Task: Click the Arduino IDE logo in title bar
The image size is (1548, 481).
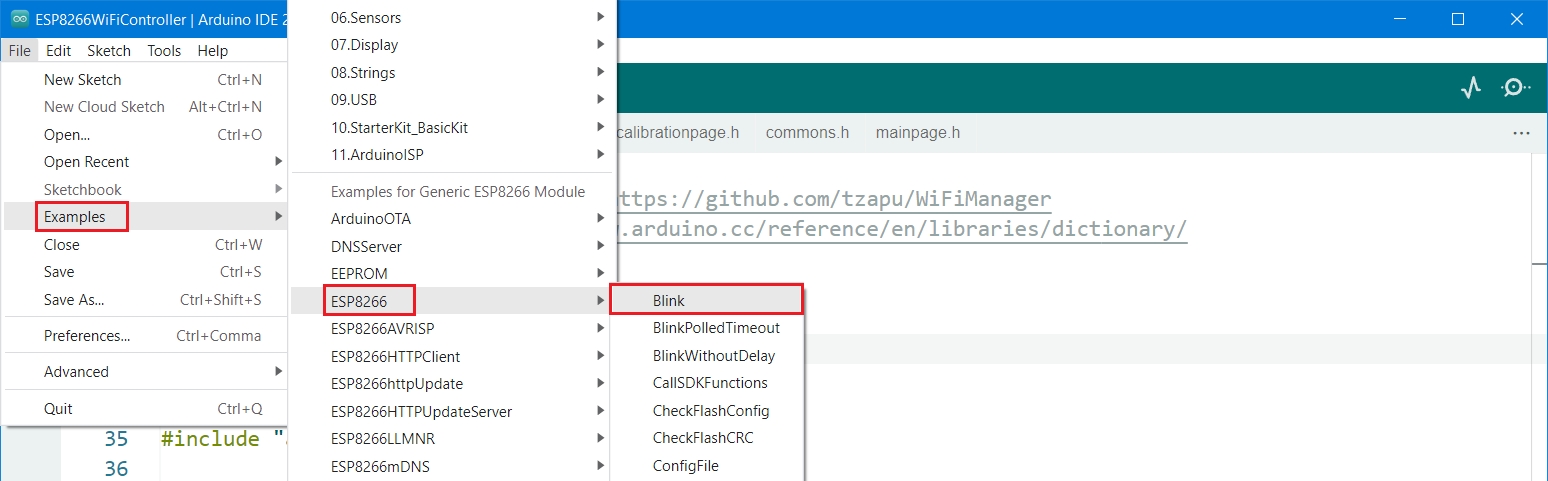Action: tap(19, 18)
